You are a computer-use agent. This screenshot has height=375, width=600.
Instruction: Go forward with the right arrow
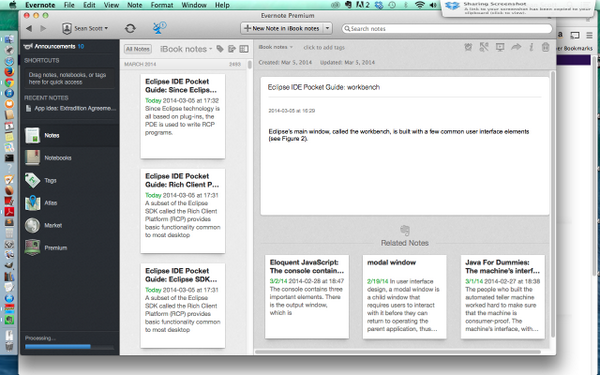[43, 28]
